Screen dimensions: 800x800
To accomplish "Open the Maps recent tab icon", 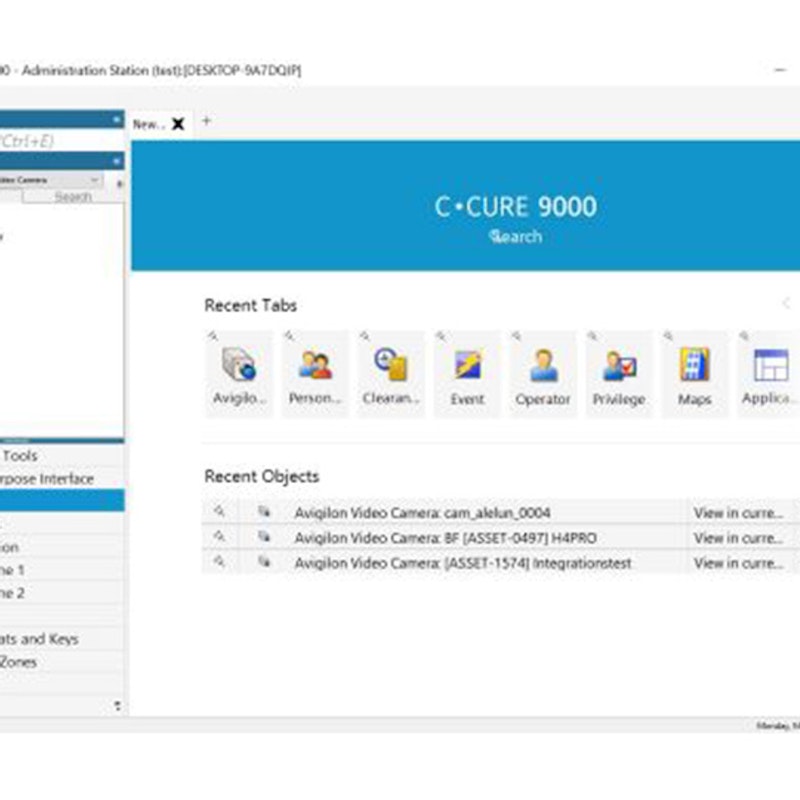I will (x=694, y=372).
